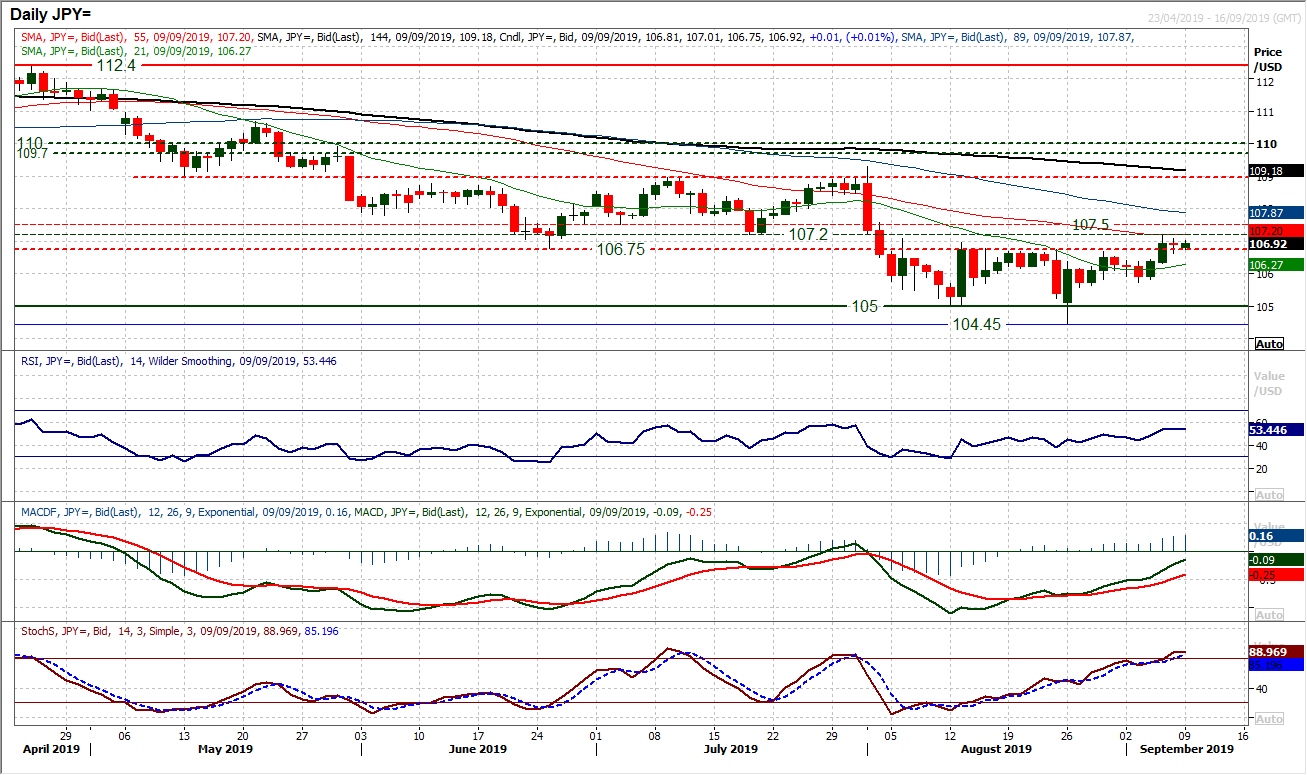Screen dimensions: 1307x775
Task: Click the 109.7 level annotation
Action: pos(31,155)
